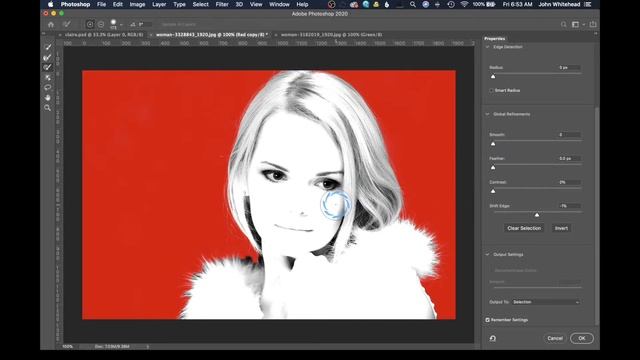Screen dimensions: 640x360
Task: Collapse the Edge Detection section
Action: pyautogui.click(x=487, y=47)
